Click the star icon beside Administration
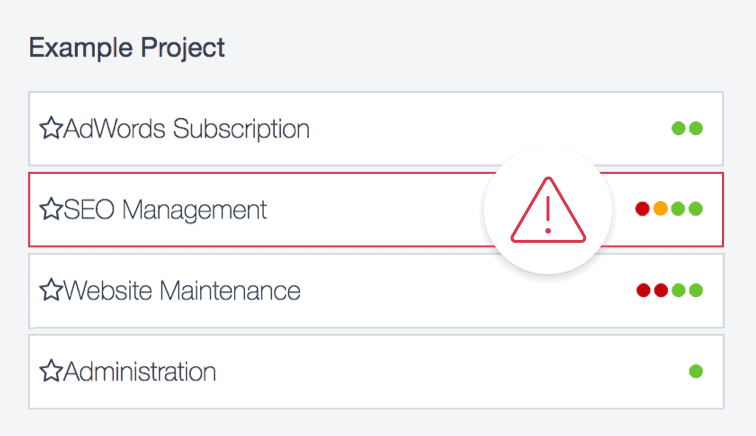 [50, 372]
